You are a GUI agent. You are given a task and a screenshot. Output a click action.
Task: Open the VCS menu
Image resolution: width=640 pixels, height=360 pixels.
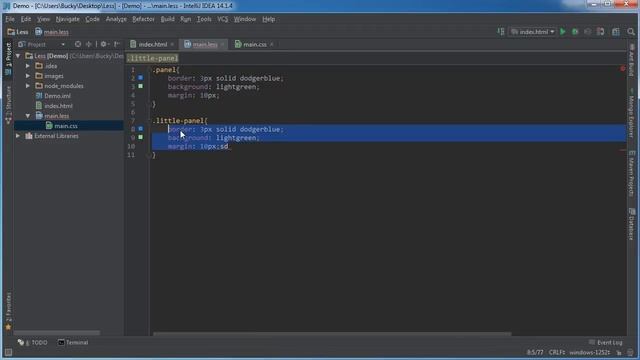point(222,19)
